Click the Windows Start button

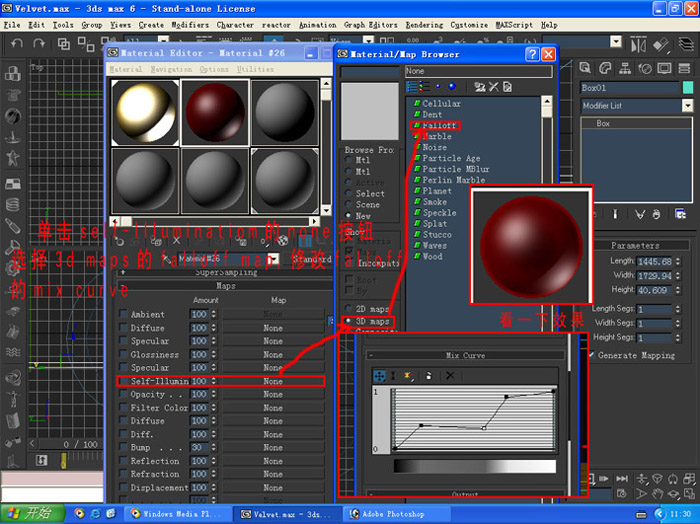(32, 513)
